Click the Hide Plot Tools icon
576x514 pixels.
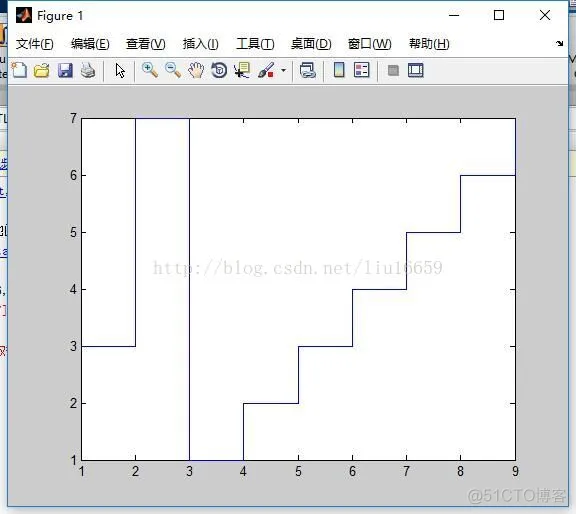click(393, 70)
